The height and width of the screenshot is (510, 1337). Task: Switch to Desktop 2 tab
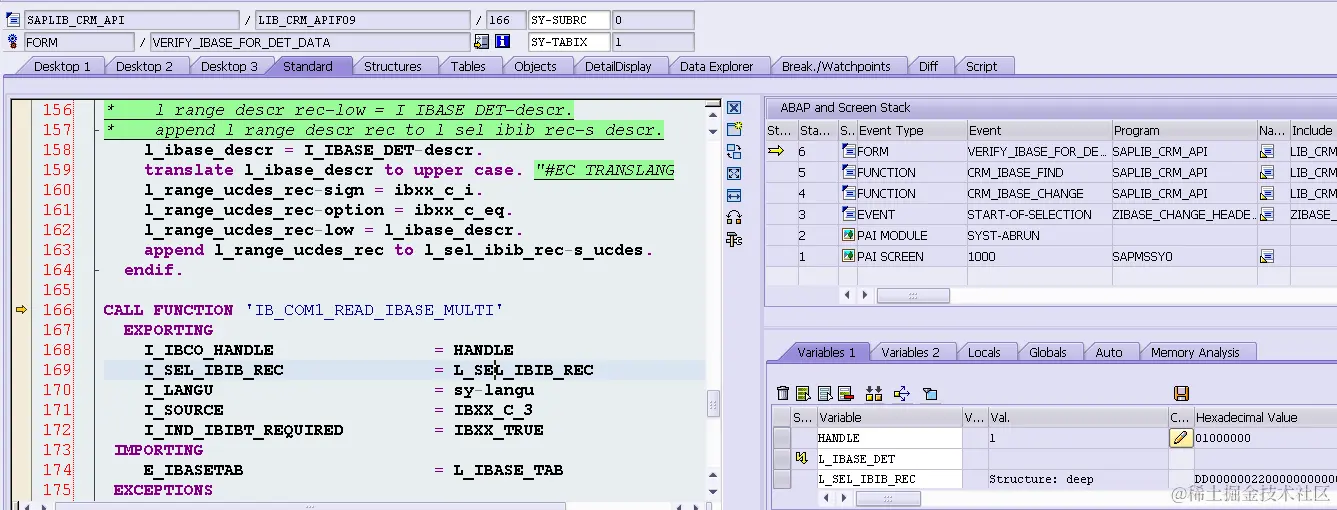(x=144, y=66)
